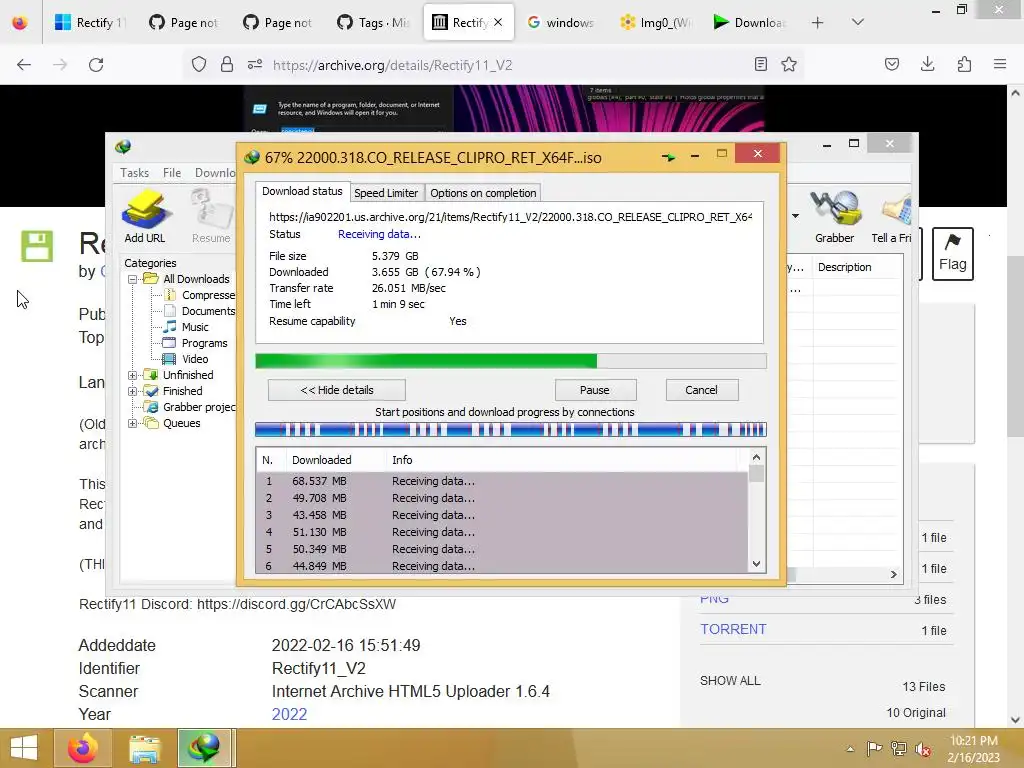Open the TORRENT download link
1024x768 pixels.
tap(733, 629)
